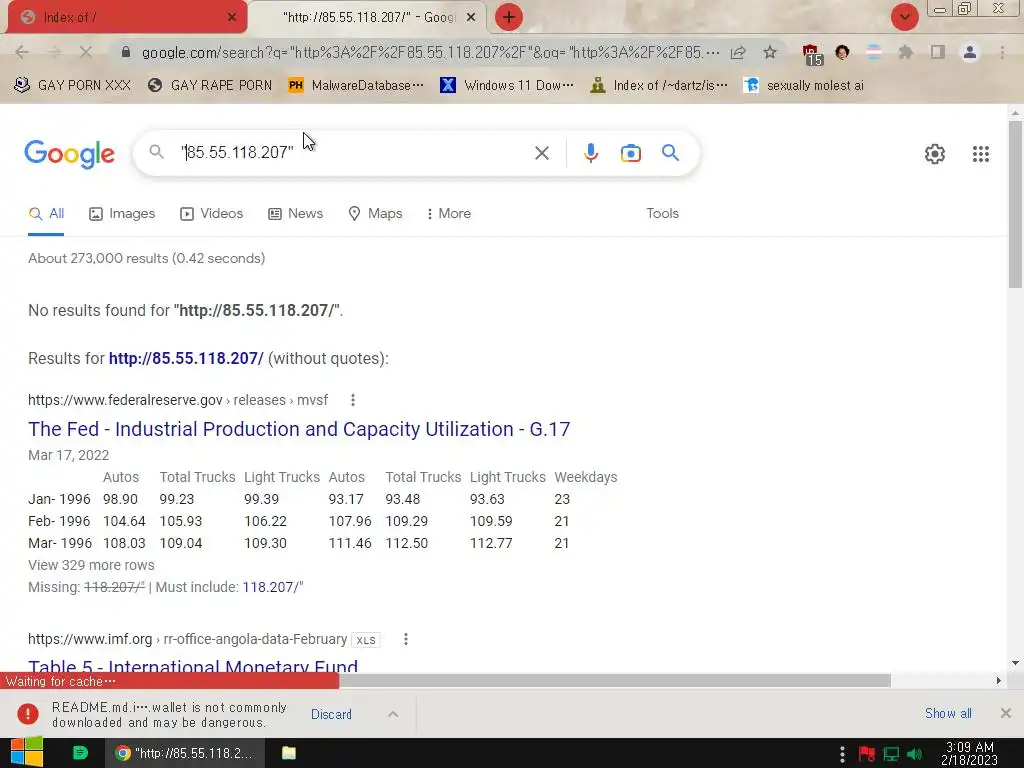Screen dimensions: 1024x768
Task: Start voice search with microphone
Action: 590,153
